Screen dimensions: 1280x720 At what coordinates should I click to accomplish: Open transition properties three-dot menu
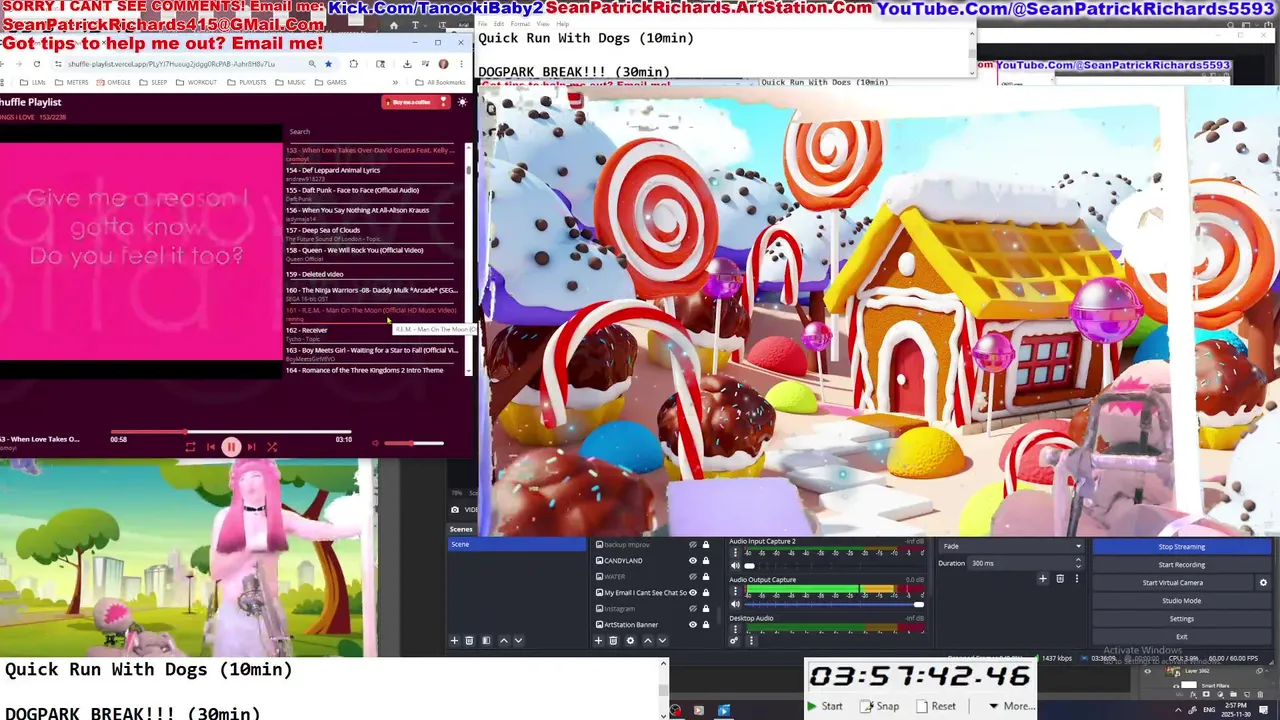pyautogui.click(x=1077, y=578)
